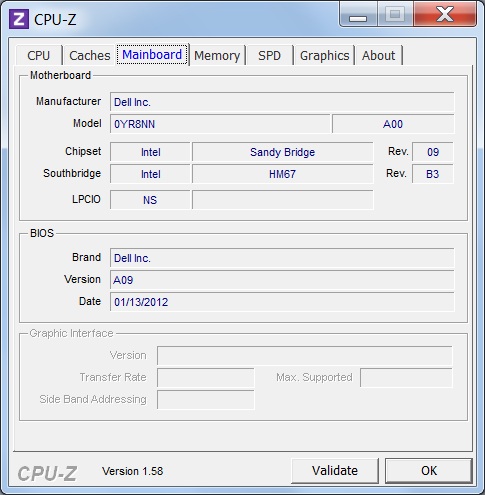
Task: Go to the Memory tab
Action: coord(217,55)
